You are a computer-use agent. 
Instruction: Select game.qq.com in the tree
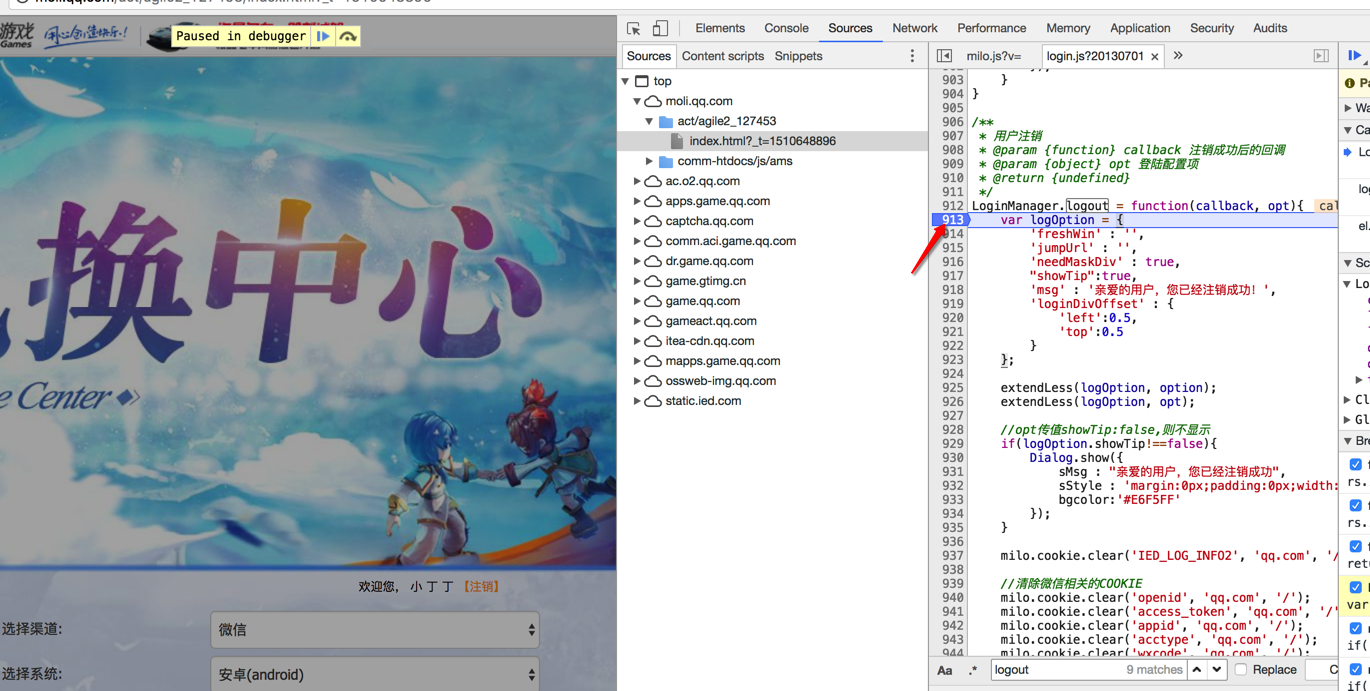point(703,301)
